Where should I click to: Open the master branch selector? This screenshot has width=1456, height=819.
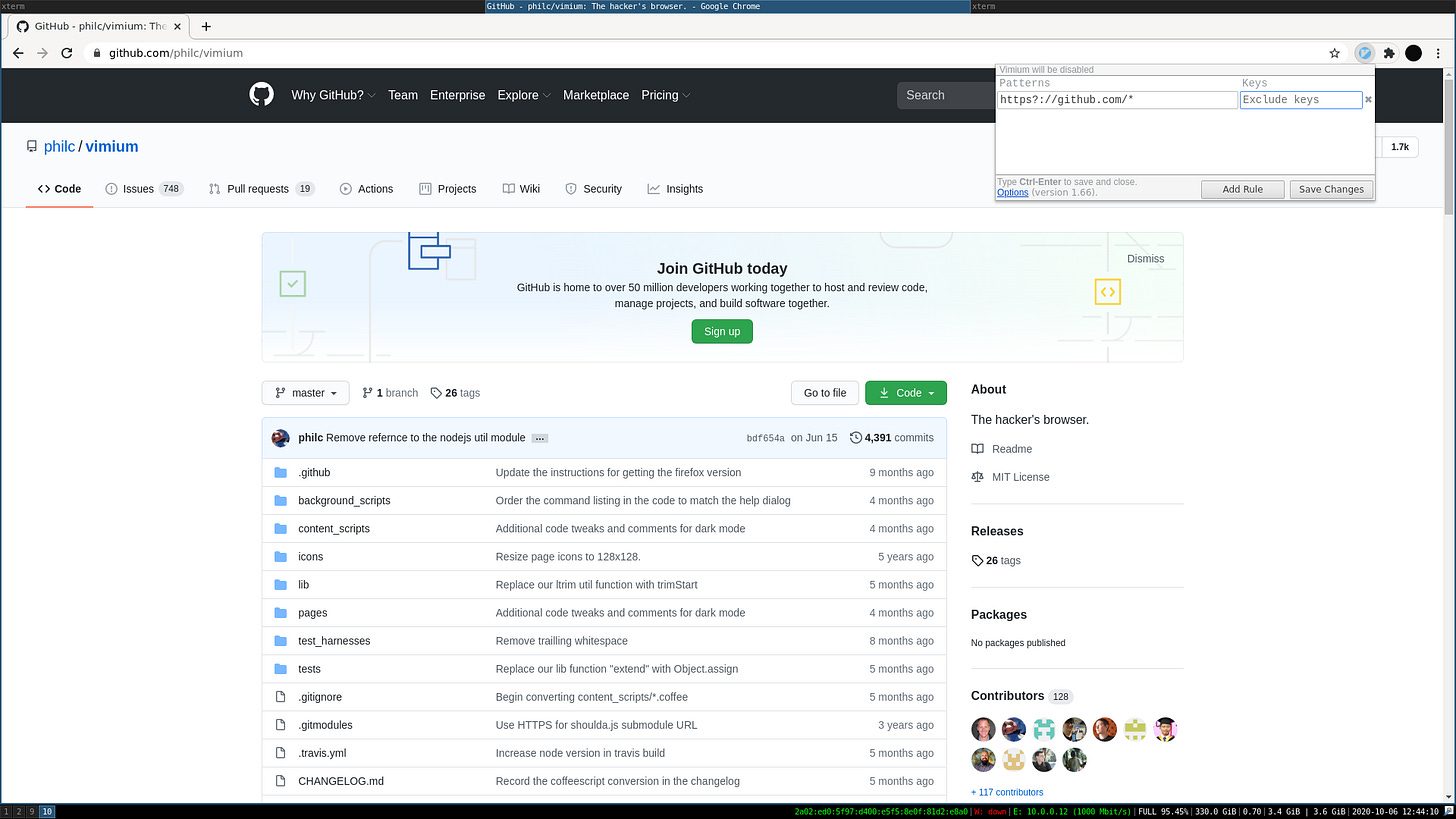[x=306, y=393]
